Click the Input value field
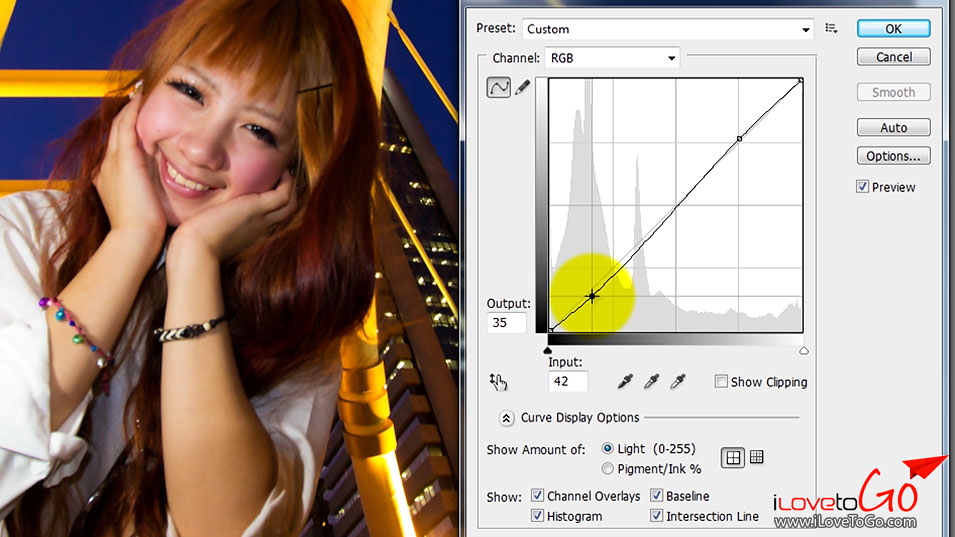Image resolution: width=955 pixels, height=537 pixels. [x=568, y=381]
